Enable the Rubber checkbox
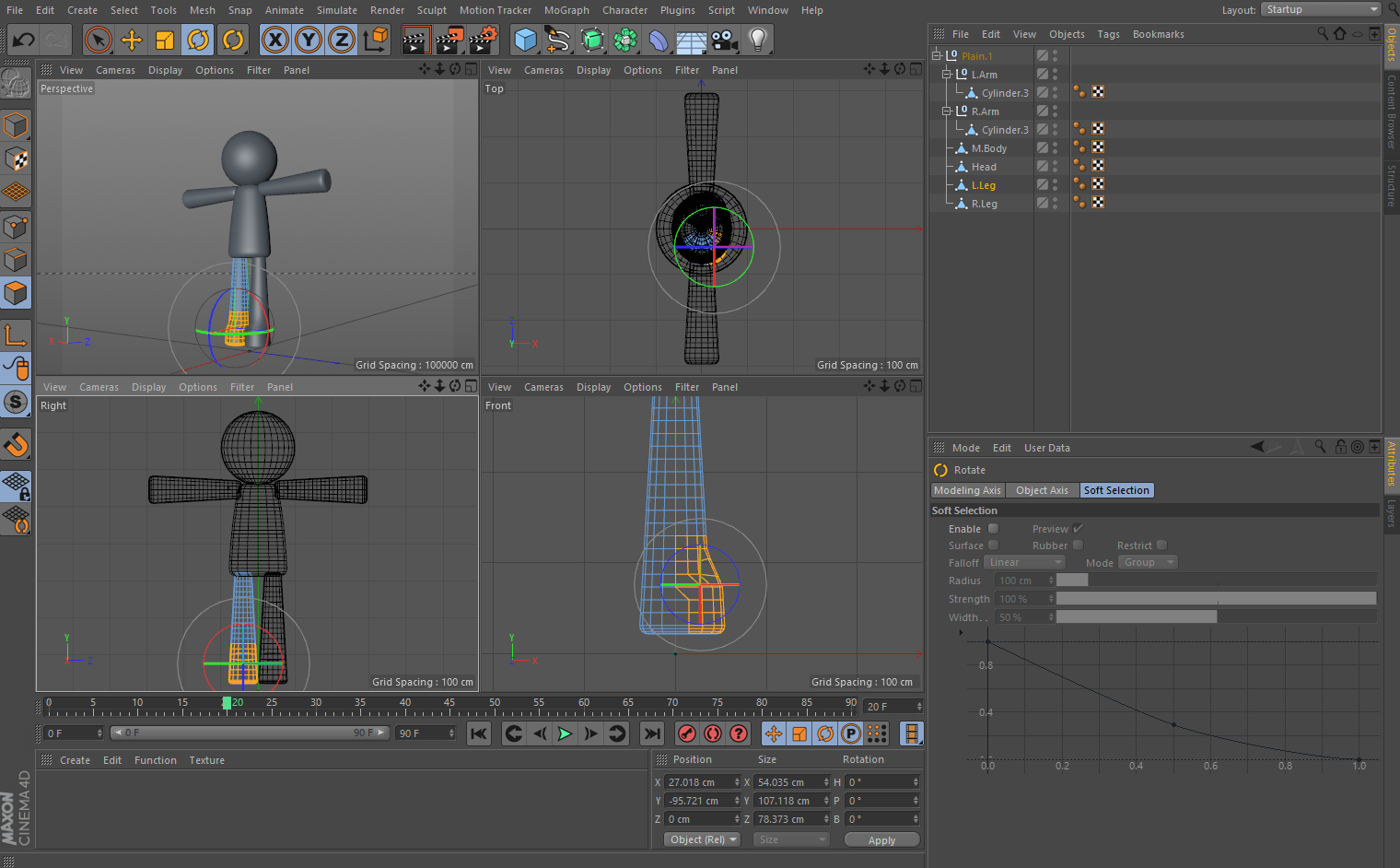Image resolution: width=1400 pixels, height=868 pixels. 1078,545
